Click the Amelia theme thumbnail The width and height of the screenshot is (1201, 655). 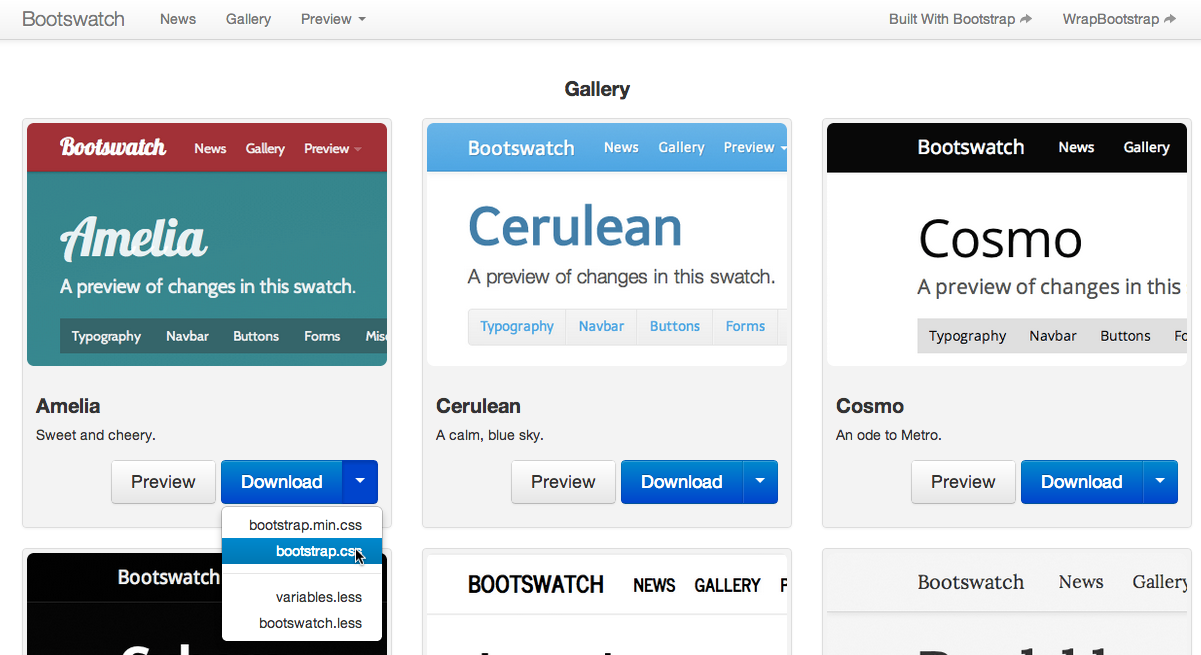(x=207, y=244)
